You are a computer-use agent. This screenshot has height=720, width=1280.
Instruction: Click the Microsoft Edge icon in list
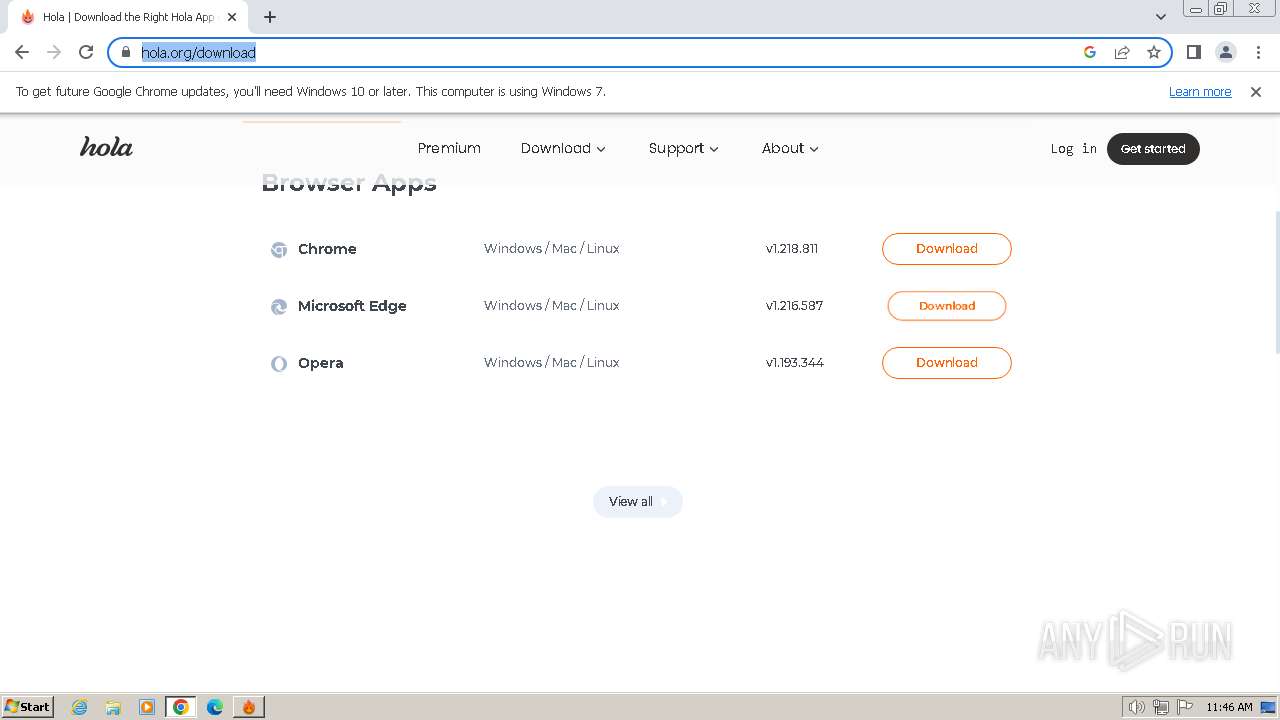(x=279, y=306)
